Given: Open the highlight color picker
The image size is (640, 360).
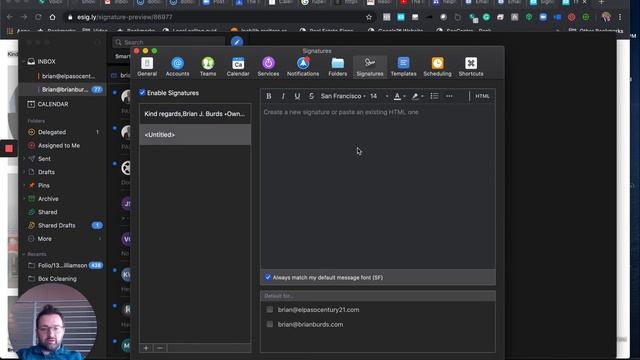Looking at the screenshot, I should pos(417,96).
